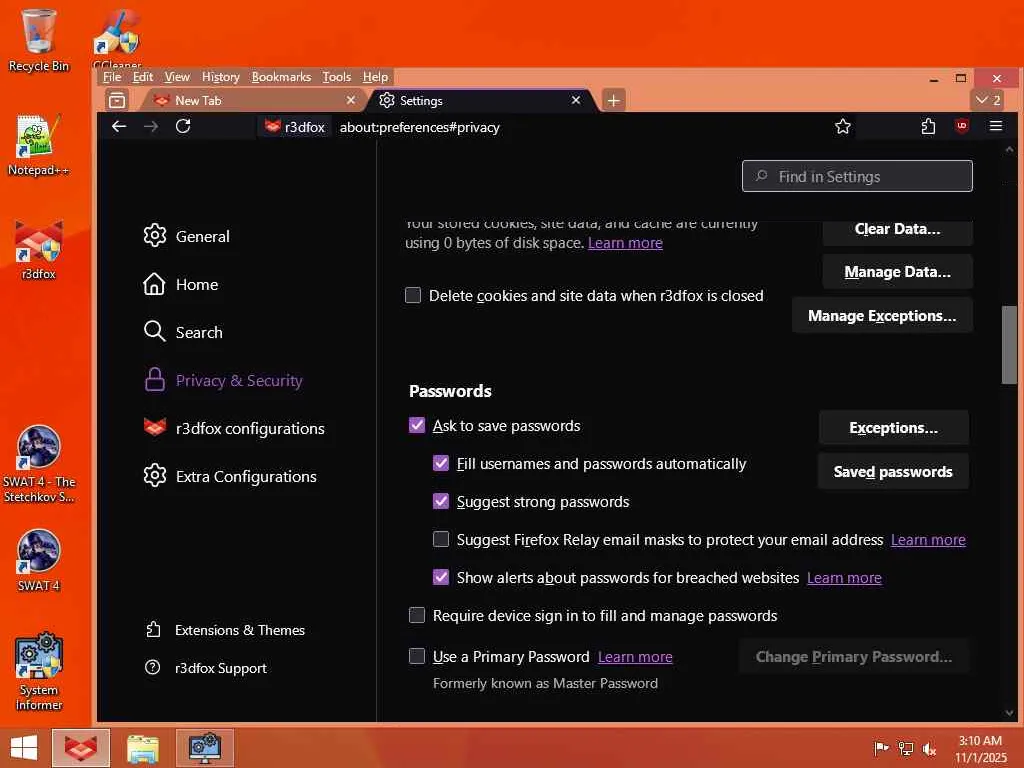
Task: Enable Use a Primary Password checkbox
Action: pos(417,656)
